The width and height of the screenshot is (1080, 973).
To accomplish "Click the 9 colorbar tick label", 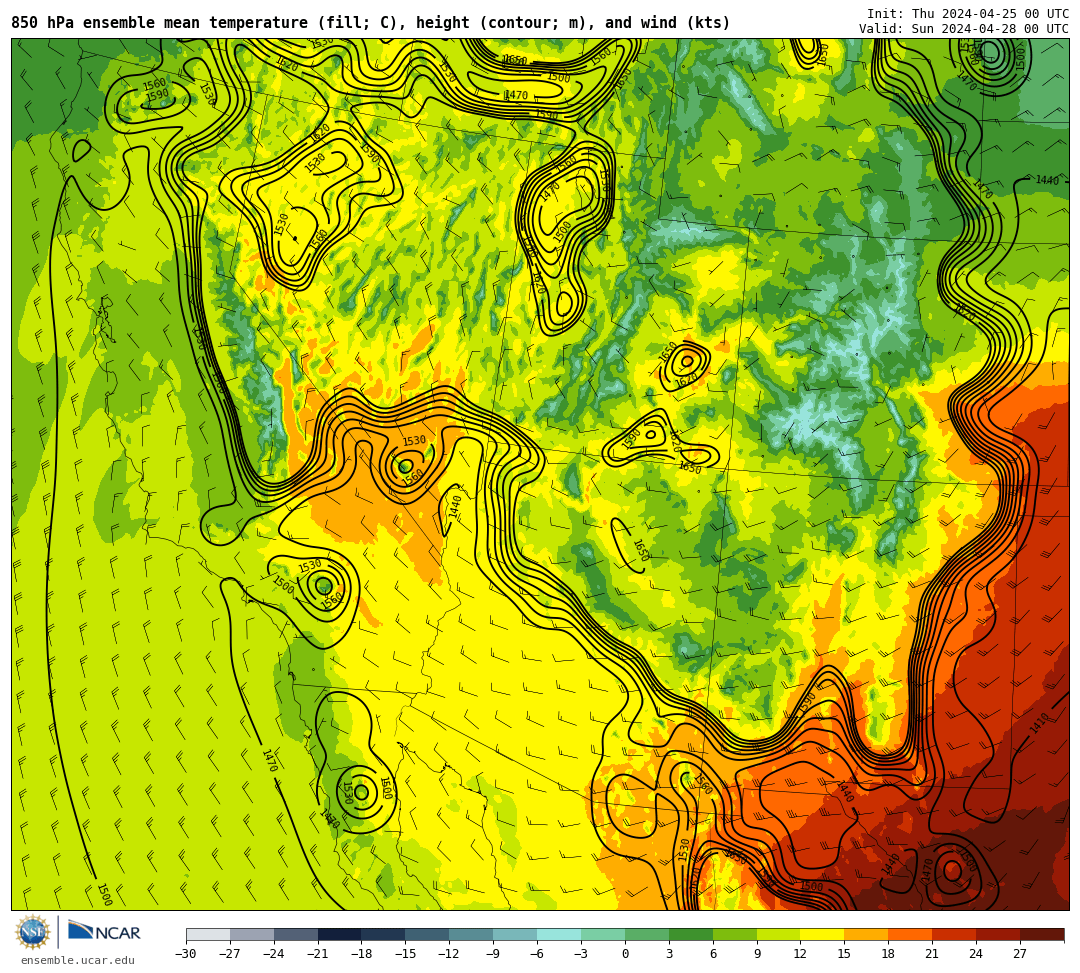I will coord(757,954).
